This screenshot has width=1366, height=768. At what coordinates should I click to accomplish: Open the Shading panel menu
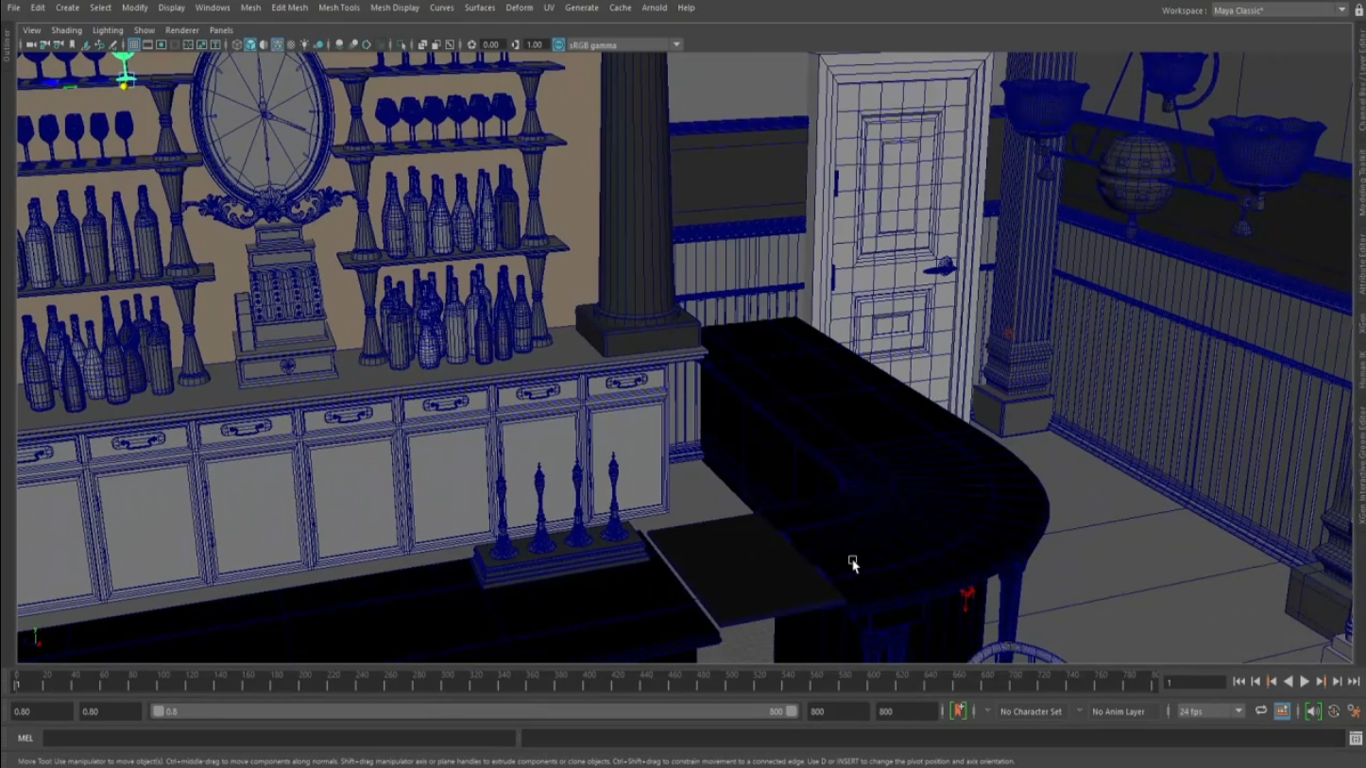pyautogui.click(x=67, y=31)
